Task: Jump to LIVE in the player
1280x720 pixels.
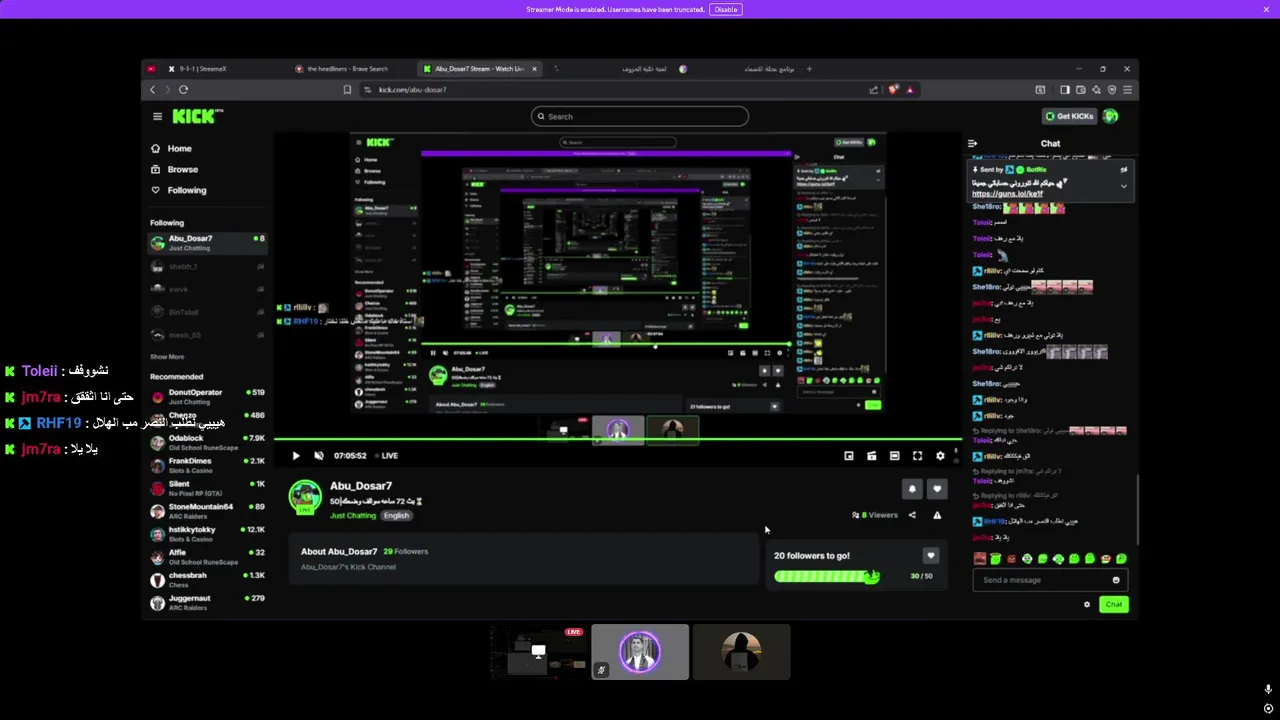Action: [x=388, y=456]
